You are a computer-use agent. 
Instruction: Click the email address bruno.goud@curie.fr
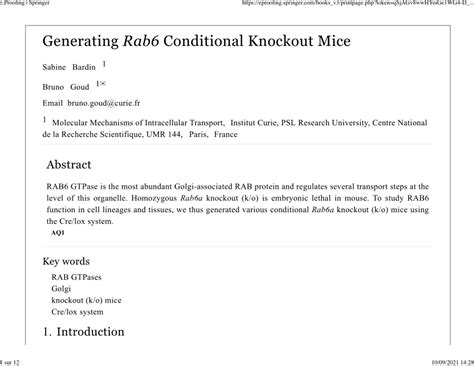(104, 103)
